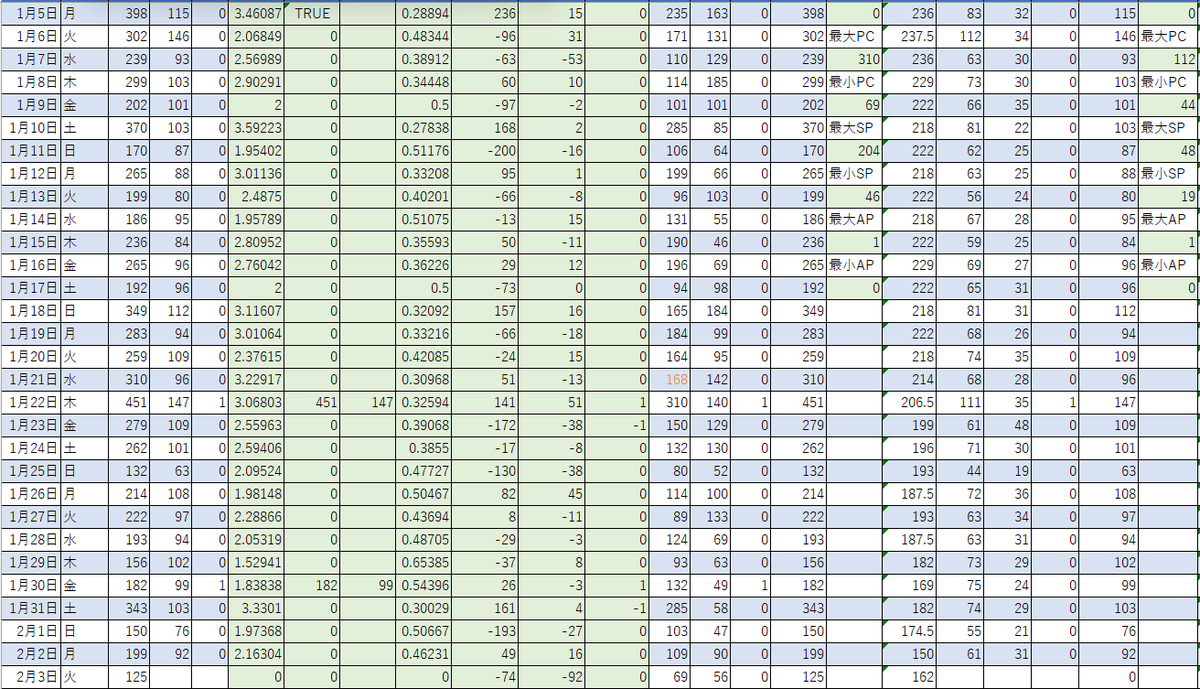Select the 0.5 cell in 1月17日 row

click(x=426, y=288)
